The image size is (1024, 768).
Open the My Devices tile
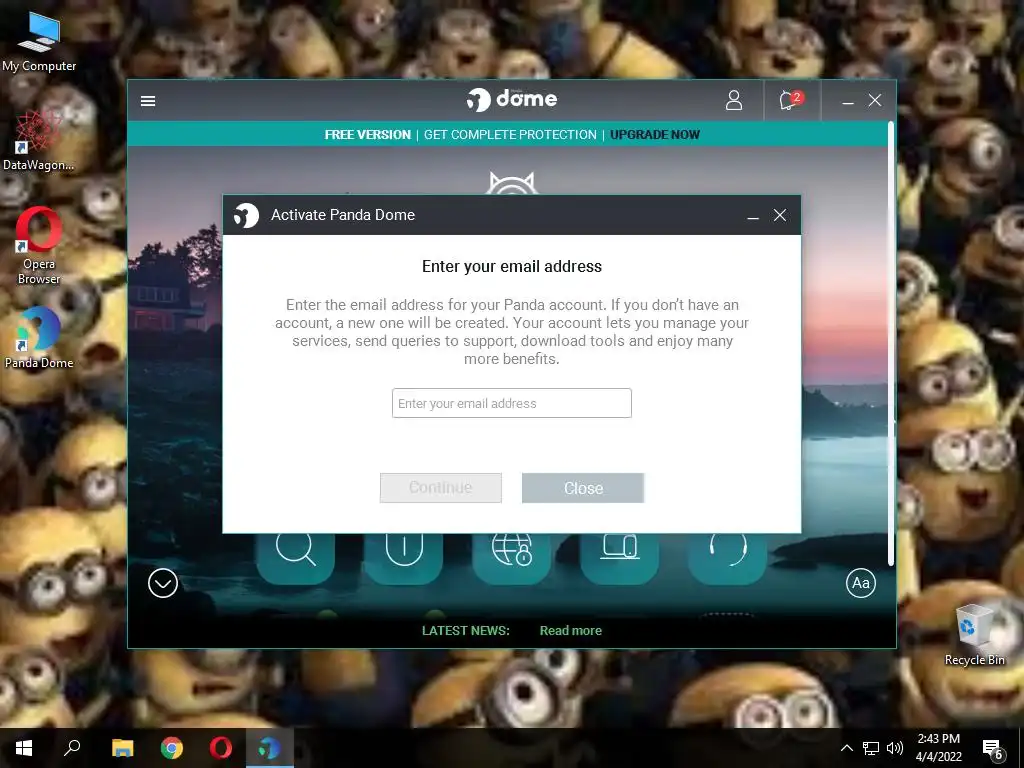pos(619,557)
